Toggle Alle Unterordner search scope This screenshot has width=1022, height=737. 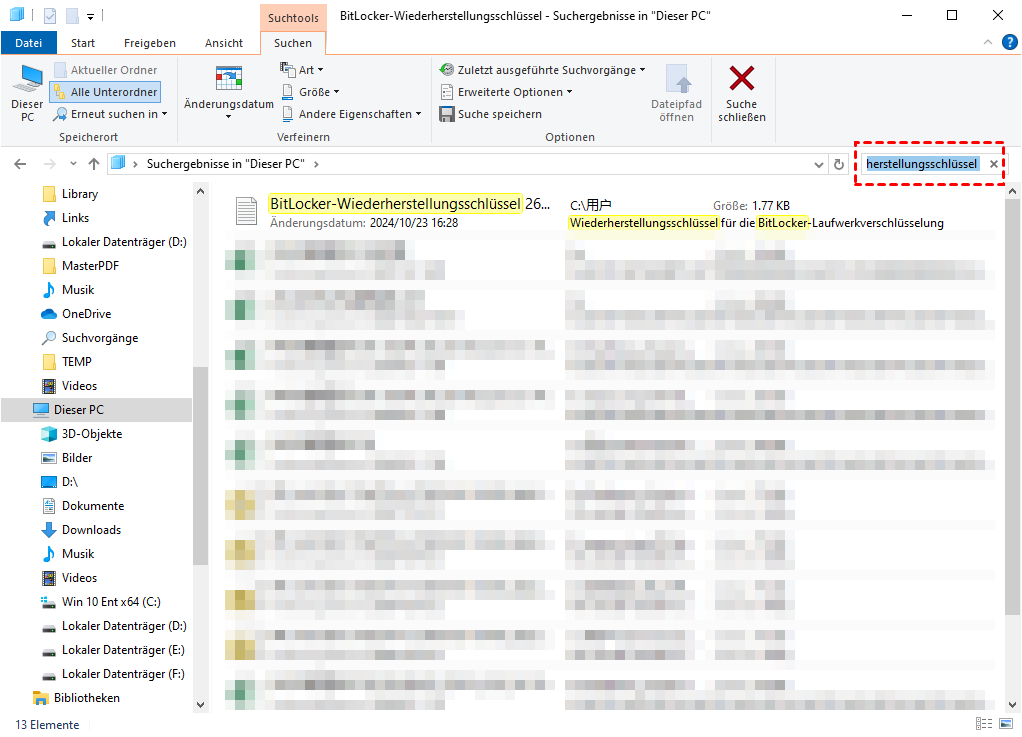click(106, 92)
